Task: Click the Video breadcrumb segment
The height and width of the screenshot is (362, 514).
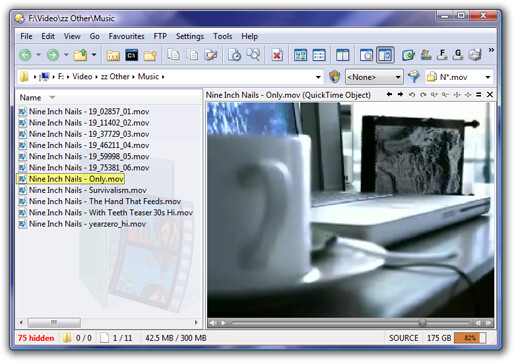Action: point(82,77)
